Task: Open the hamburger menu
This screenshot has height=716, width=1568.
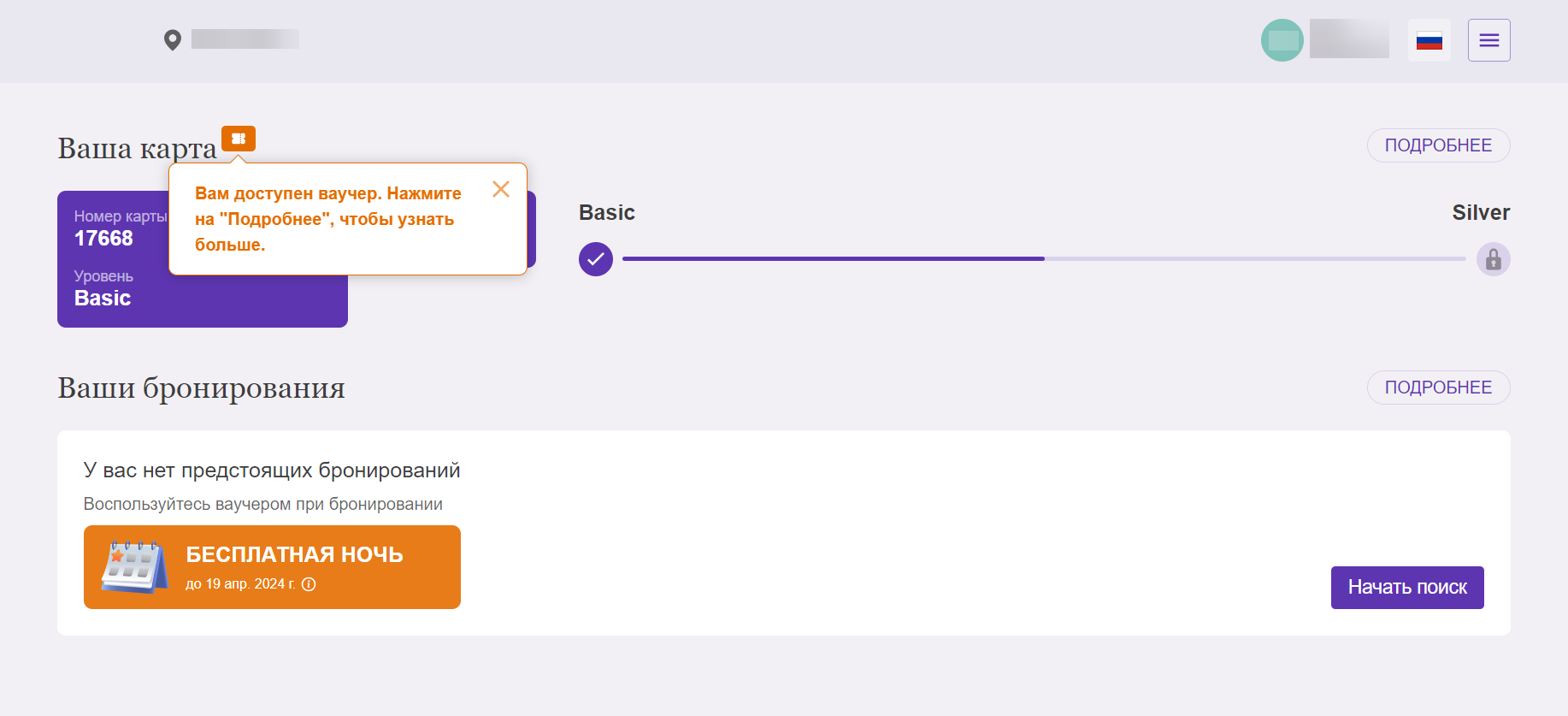Action: coord(1489,40)
